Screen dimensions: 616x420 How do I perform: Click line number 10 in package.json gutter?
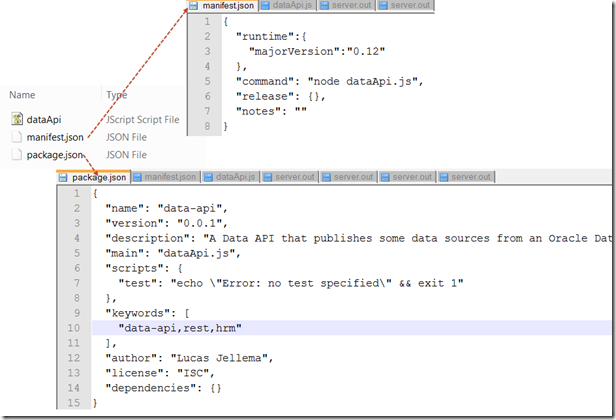coord(73,328)
